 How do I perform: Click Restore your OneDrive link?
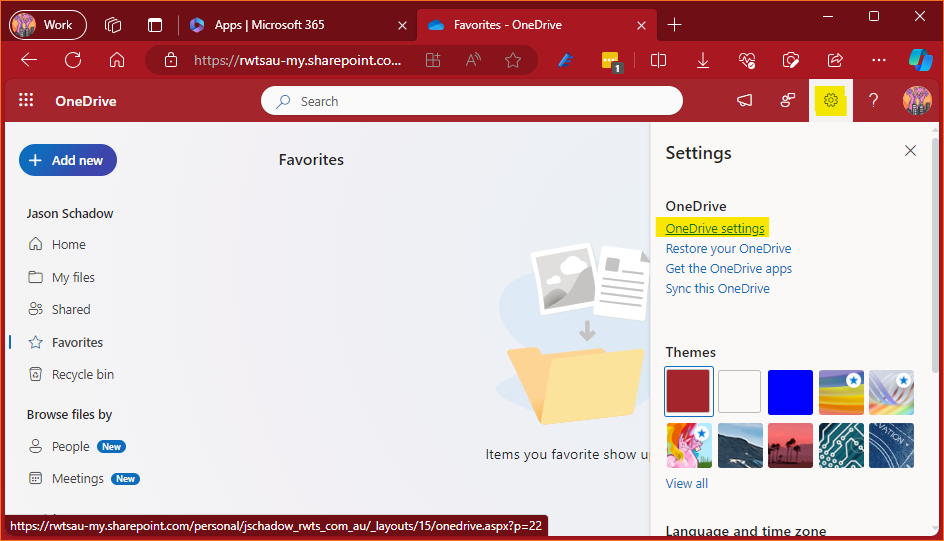tap(728, 249)
